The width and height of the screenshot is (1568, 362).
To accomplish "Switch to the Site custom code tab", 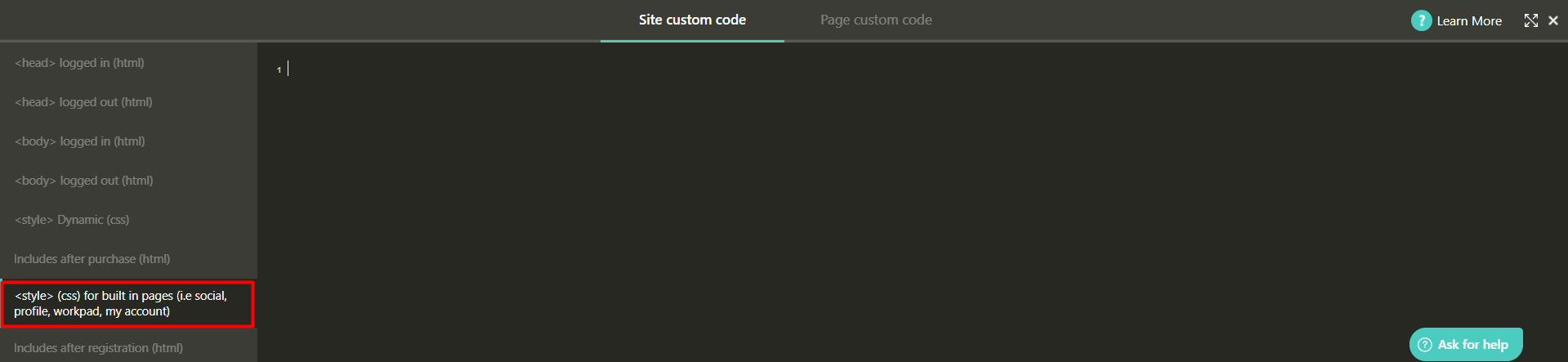I will [692, 20].
